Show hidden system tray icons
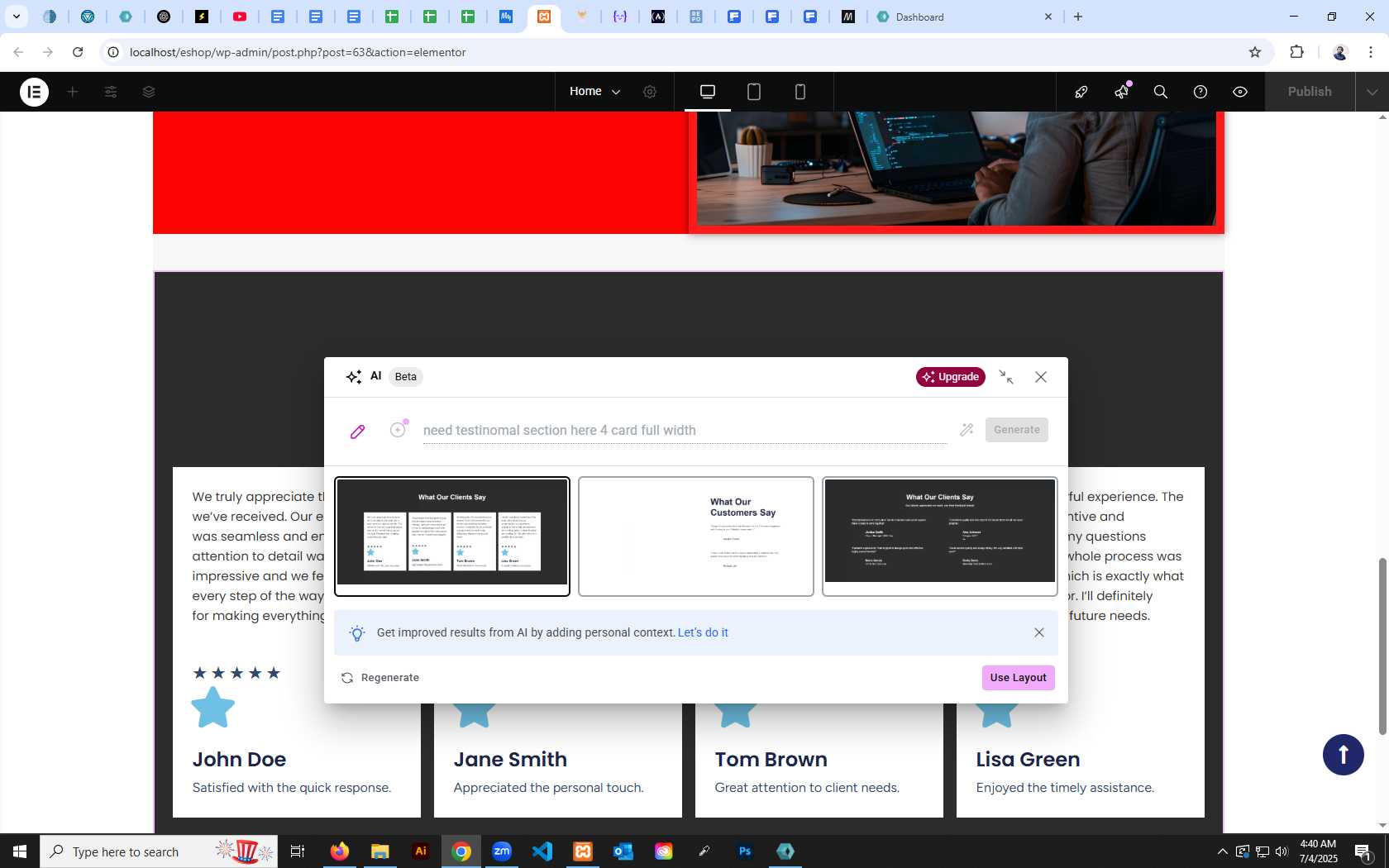Image resolution: width=1389 pixels, height=868 pixels. [x=1222, y=851]
